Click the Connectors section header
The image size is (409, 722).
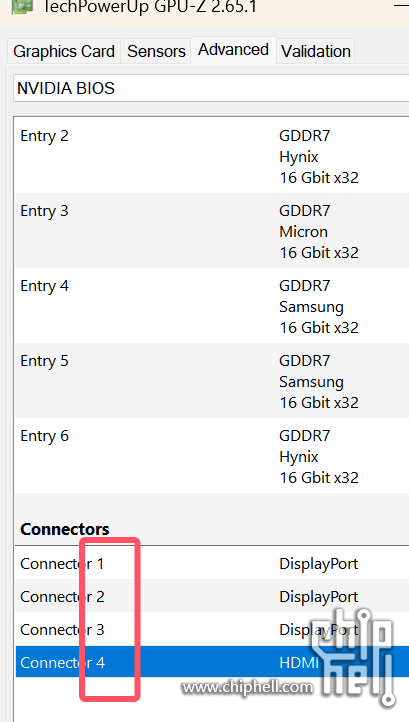65,529
